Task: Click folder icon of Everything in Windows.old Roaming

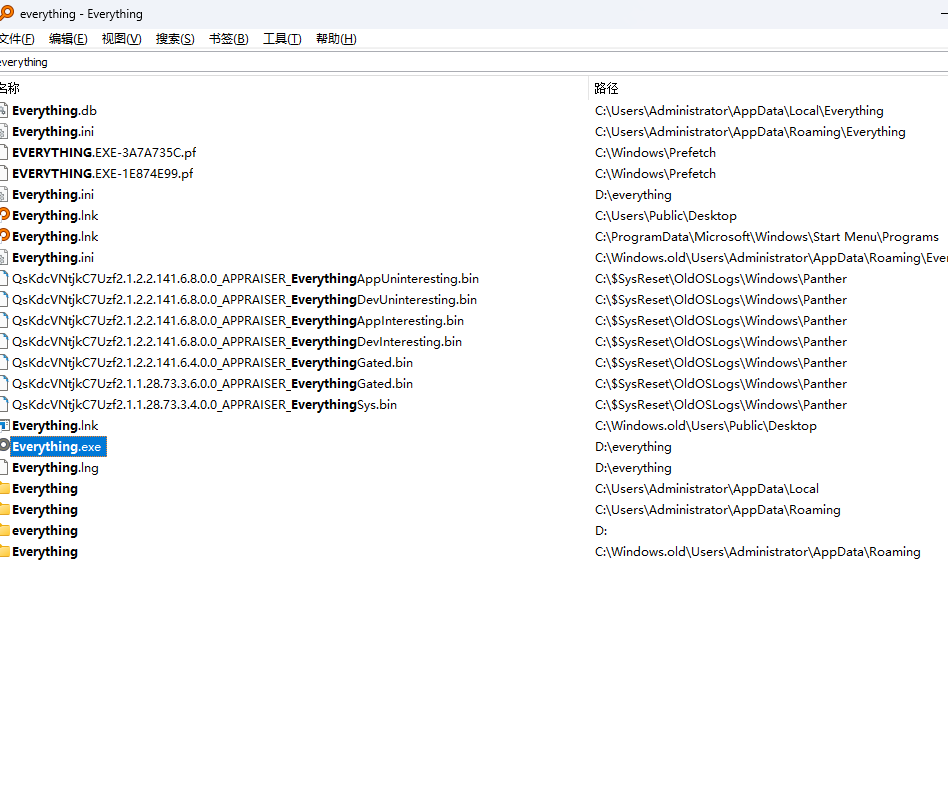Action: [x=4, y=551]
